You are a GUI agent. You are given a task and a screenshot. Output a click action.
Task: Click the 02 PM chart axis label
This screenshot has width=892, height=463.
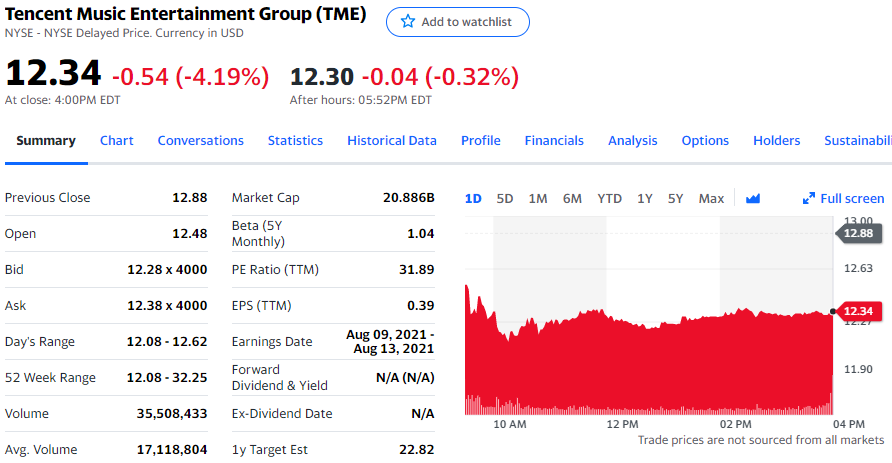coord(736,424)
